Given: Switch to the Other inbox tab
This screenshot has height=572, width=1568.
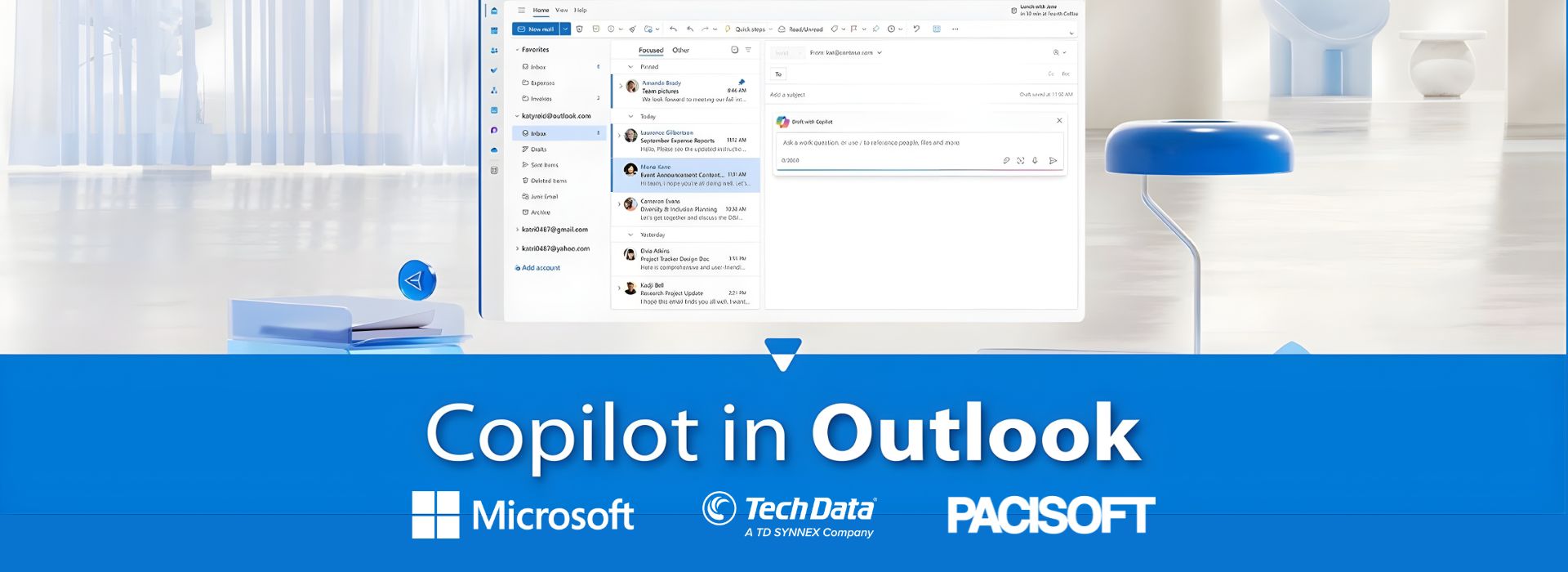Looking at the screenshot, I should point(680,51).
